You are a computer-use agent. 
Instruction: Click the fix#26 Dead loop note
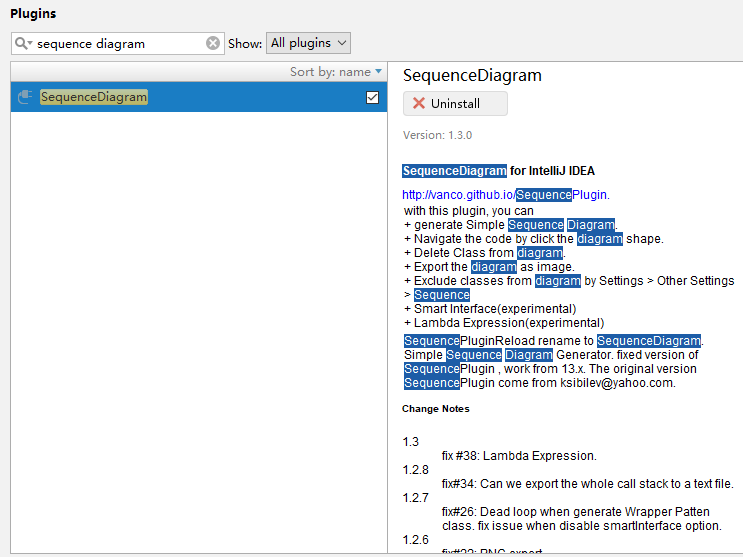click(582, 519)
